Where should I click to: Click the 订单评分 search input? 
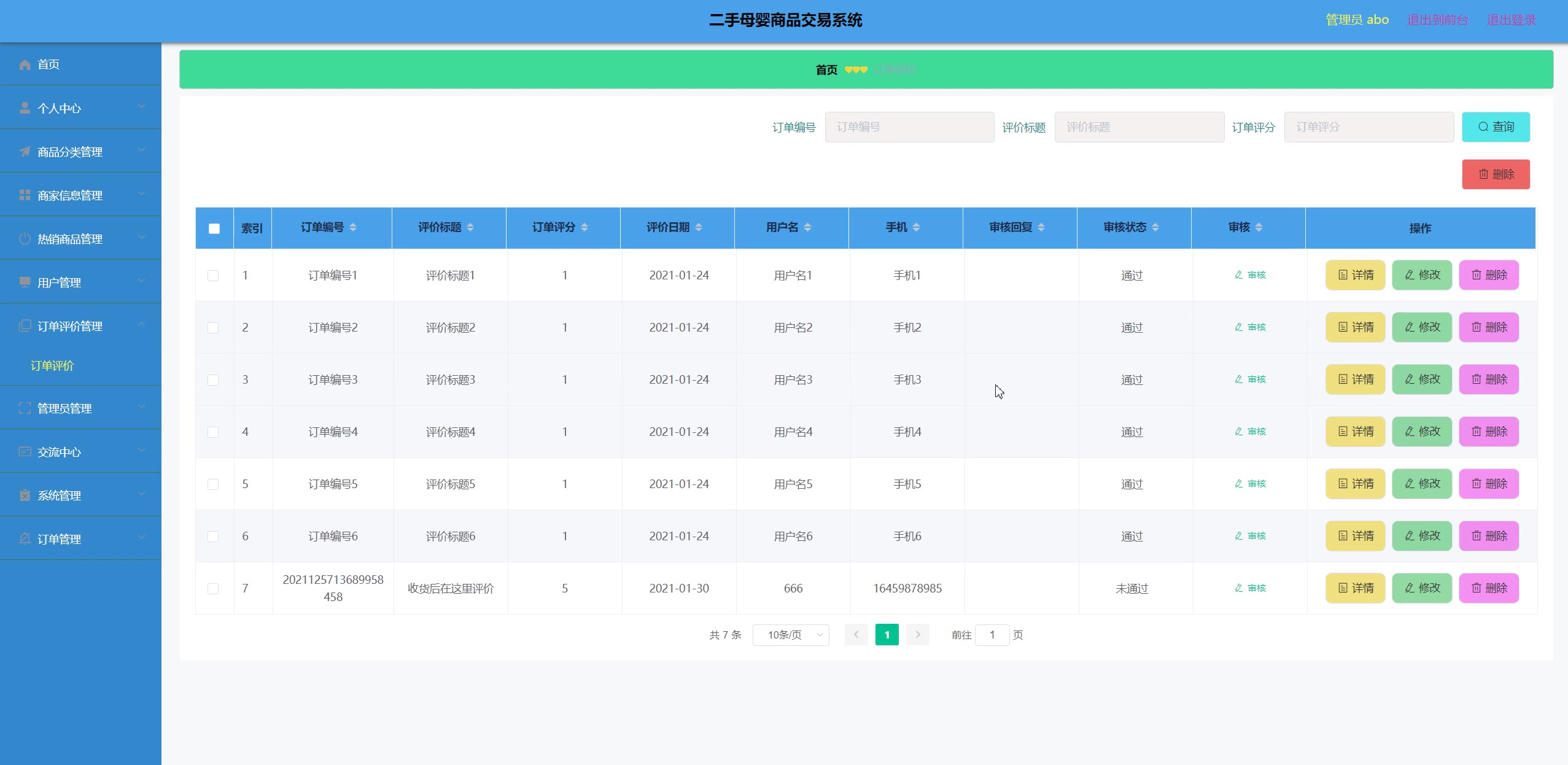click(1369, 127)
